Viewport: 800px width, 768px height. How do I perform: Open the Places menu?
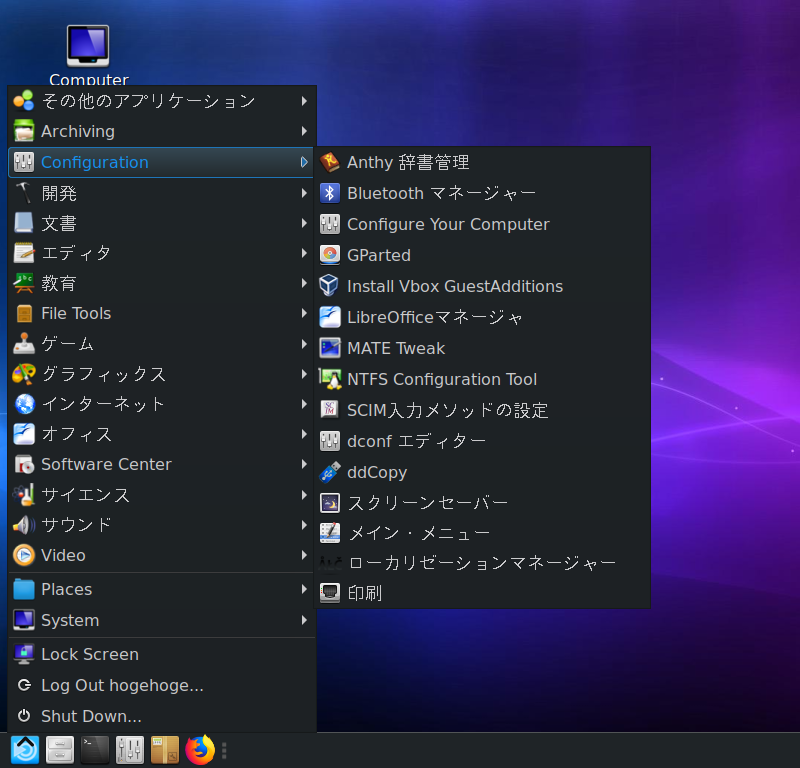(x=65, y=589)
